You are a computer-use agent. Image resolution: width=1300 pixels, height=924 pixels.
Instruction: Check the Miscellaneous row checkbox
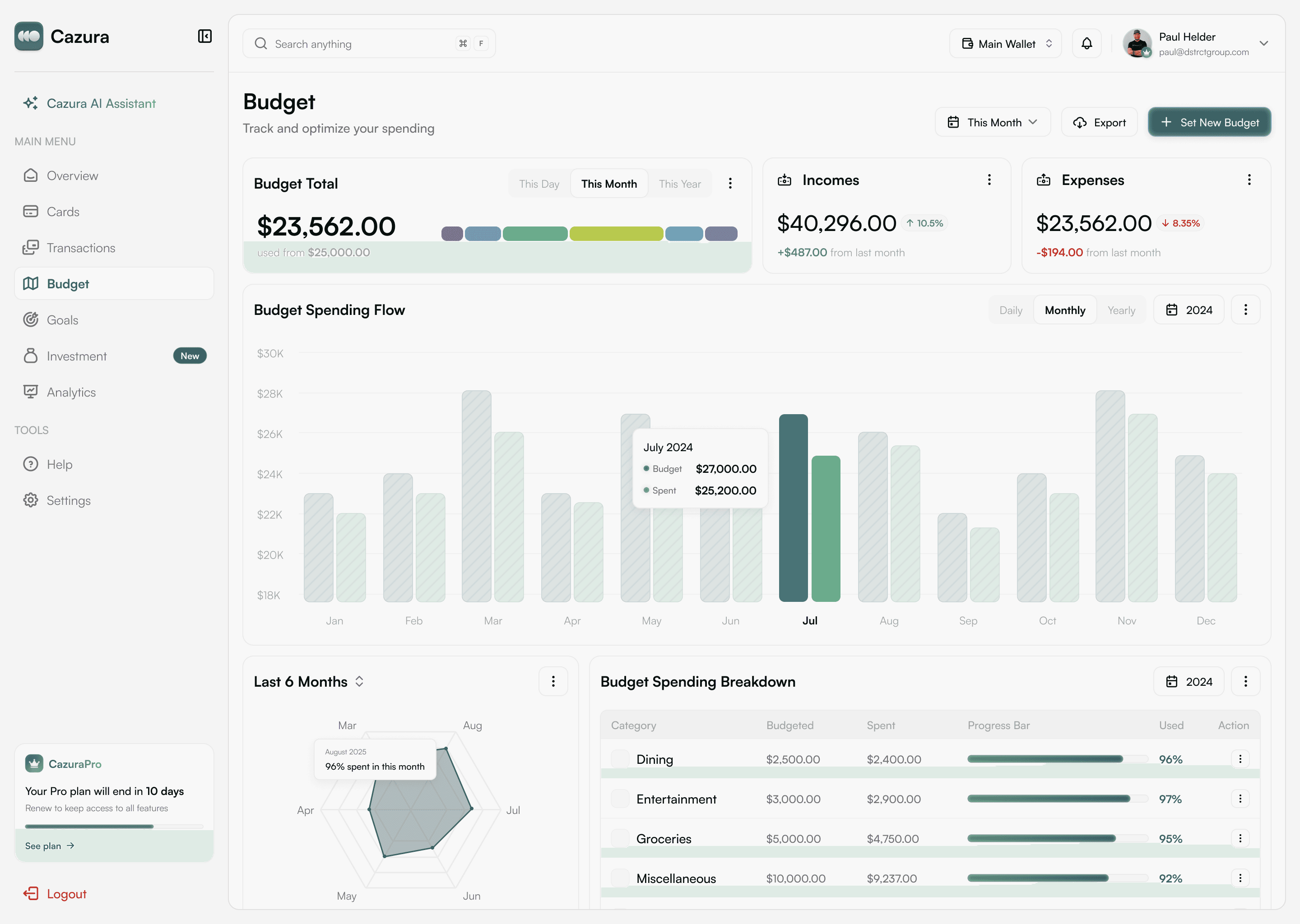click(620, 878)
